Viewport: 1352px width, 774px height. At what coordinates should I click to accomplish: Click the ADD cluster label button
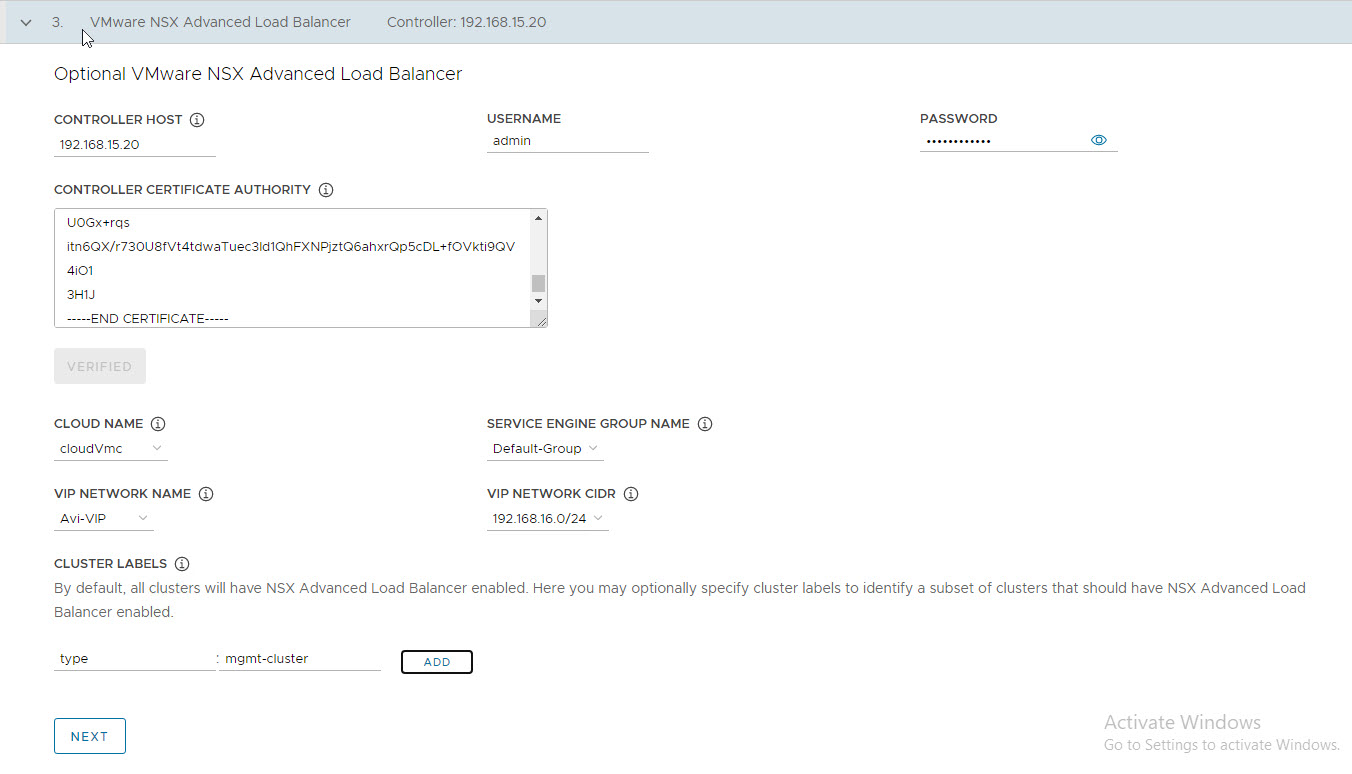[x=436, y=662]
